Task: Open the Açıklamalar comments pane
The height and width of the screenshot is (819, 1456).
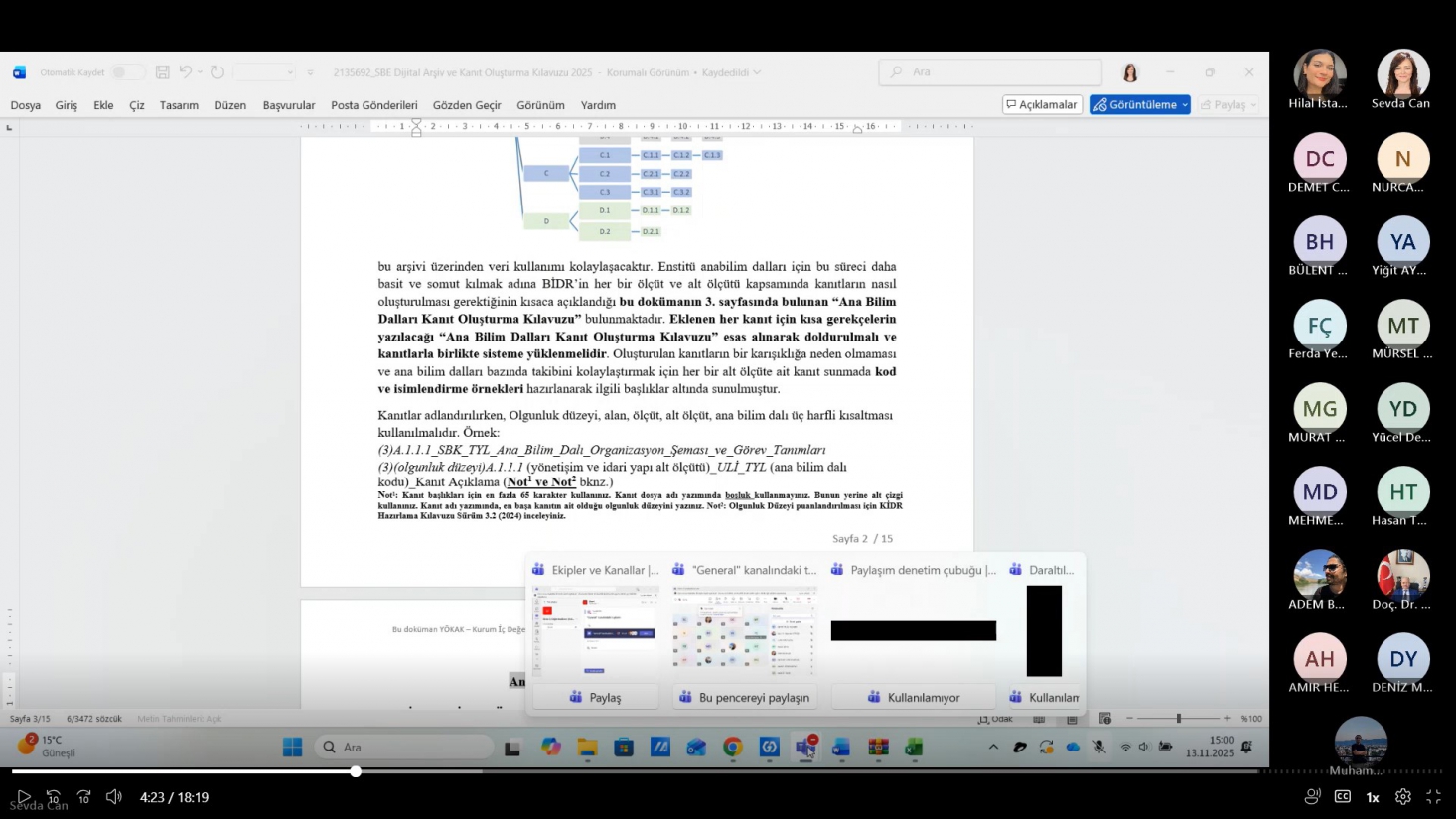Action: click(1041, 105)
